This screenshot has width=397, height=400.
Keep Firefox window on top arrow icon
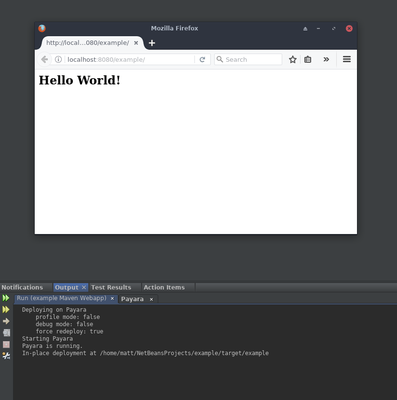pyautogui.click(x=305, y=29)
